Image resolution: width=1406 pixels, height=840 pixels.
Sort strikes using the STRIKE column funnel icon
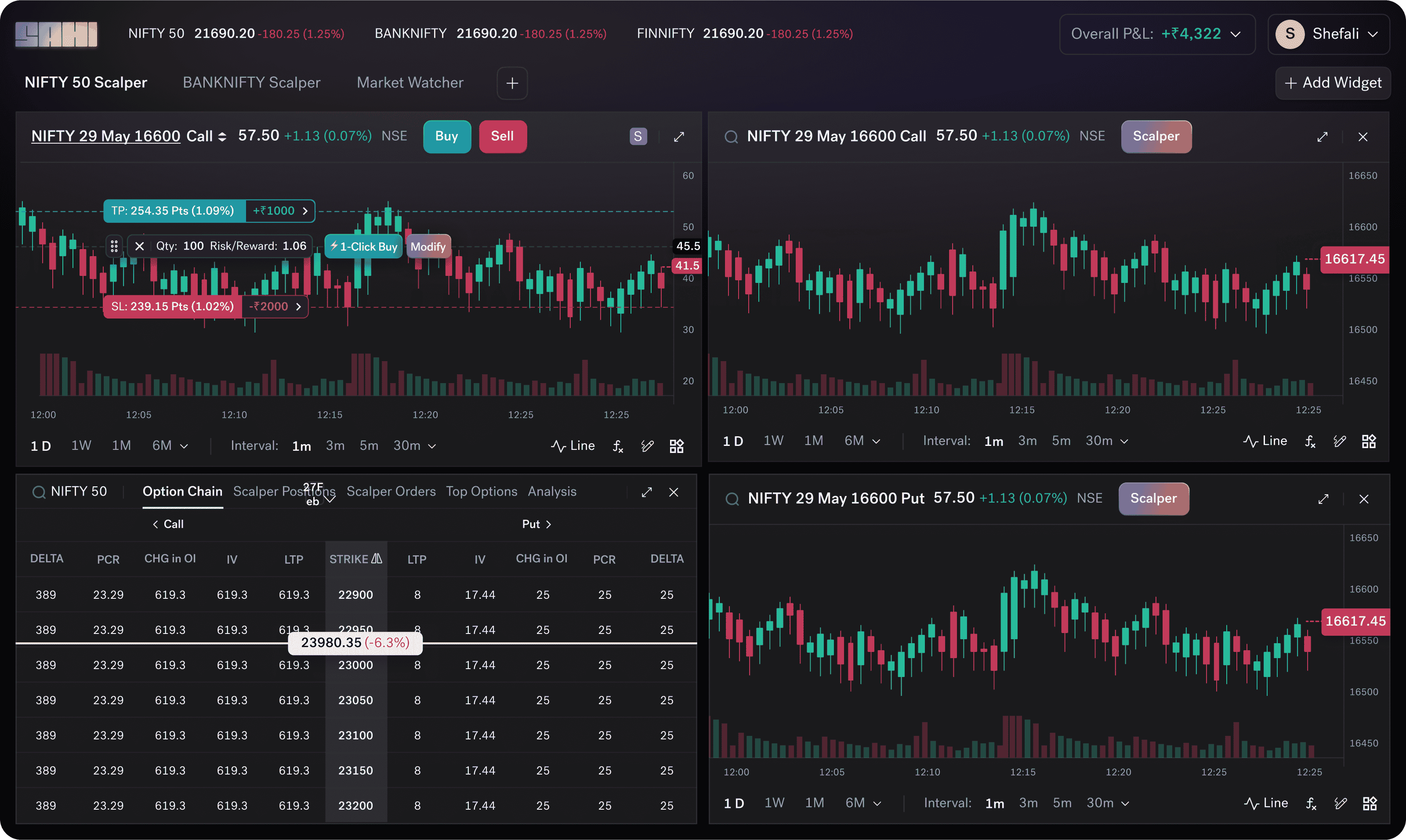pyautogui.click(x=377, y=558)
